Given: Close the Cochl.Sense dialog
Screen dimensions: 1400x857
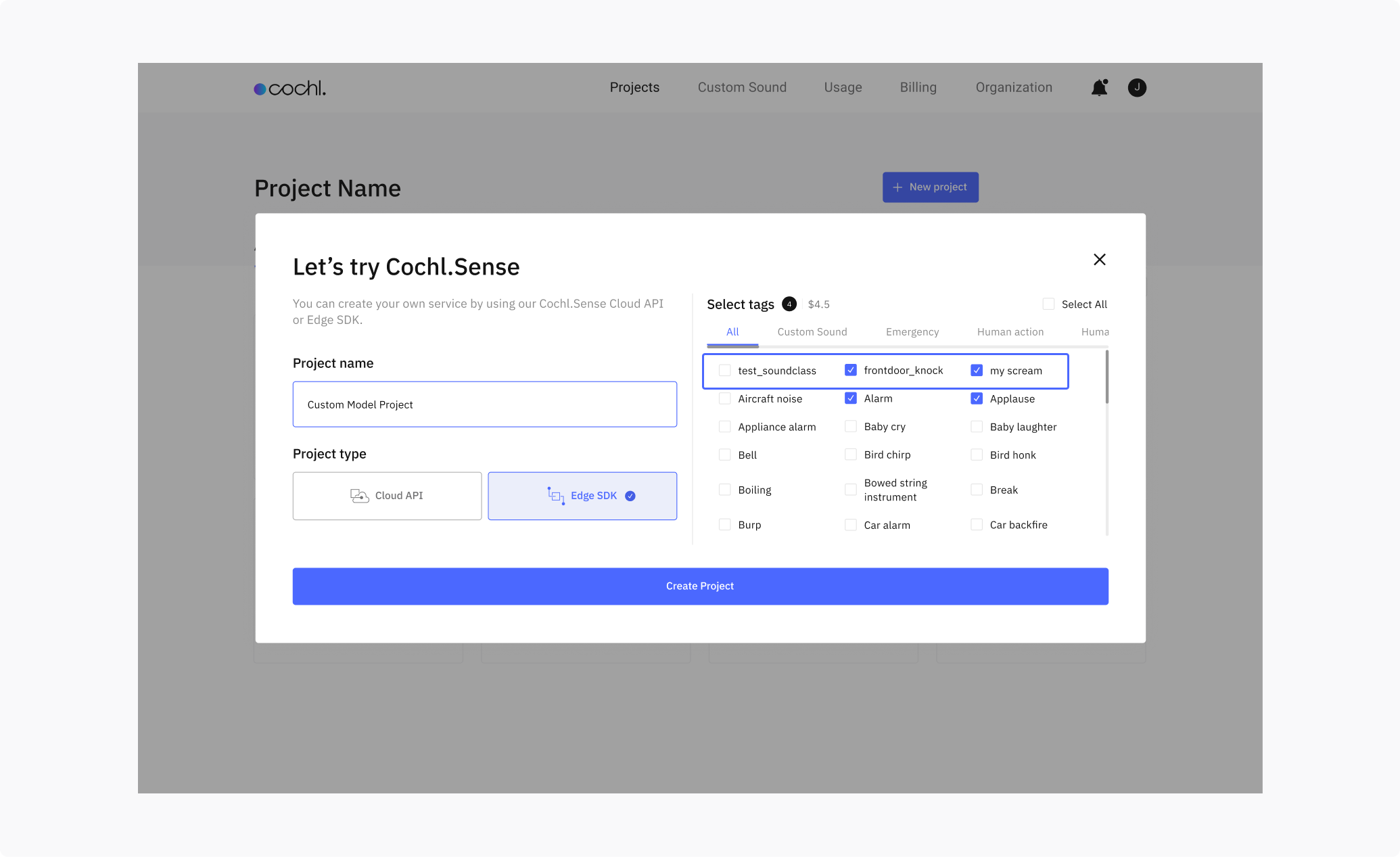Looking at the screenshot, I should 1100,260.
